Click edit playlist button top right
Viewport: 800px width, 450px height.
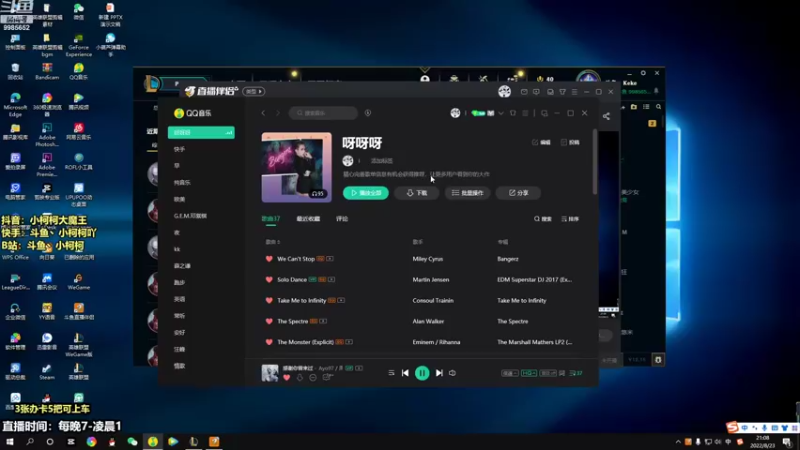(541, 142)
